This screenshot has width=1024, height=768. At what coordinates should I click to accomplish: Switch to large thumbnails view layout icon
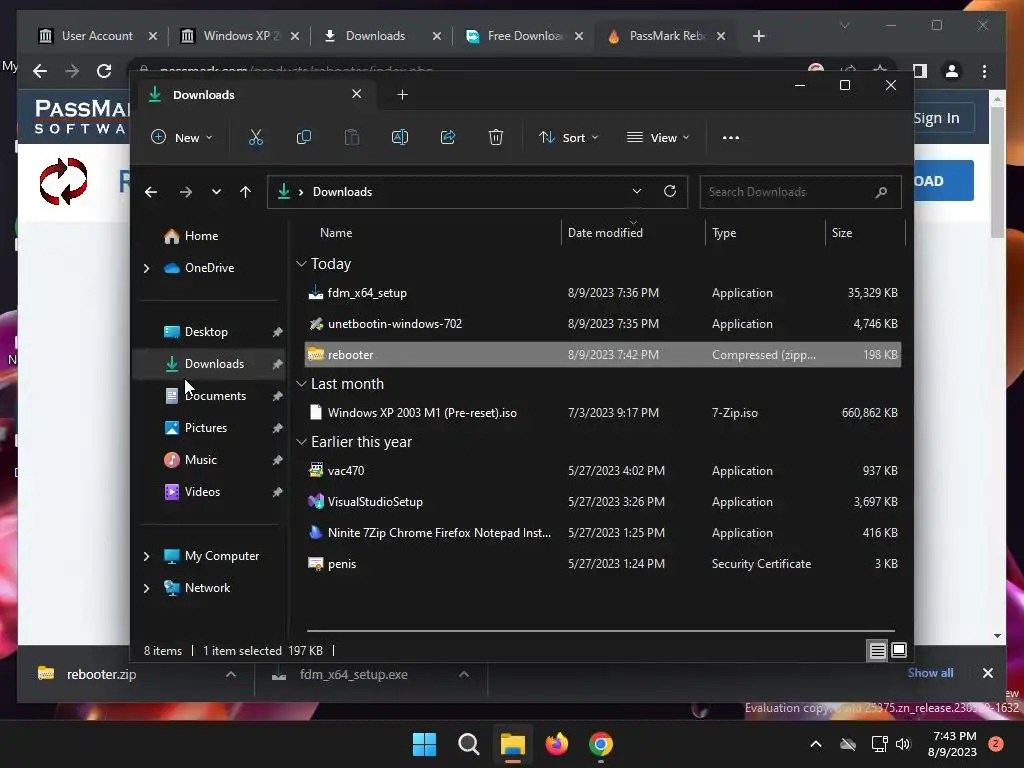pos(899,650)
